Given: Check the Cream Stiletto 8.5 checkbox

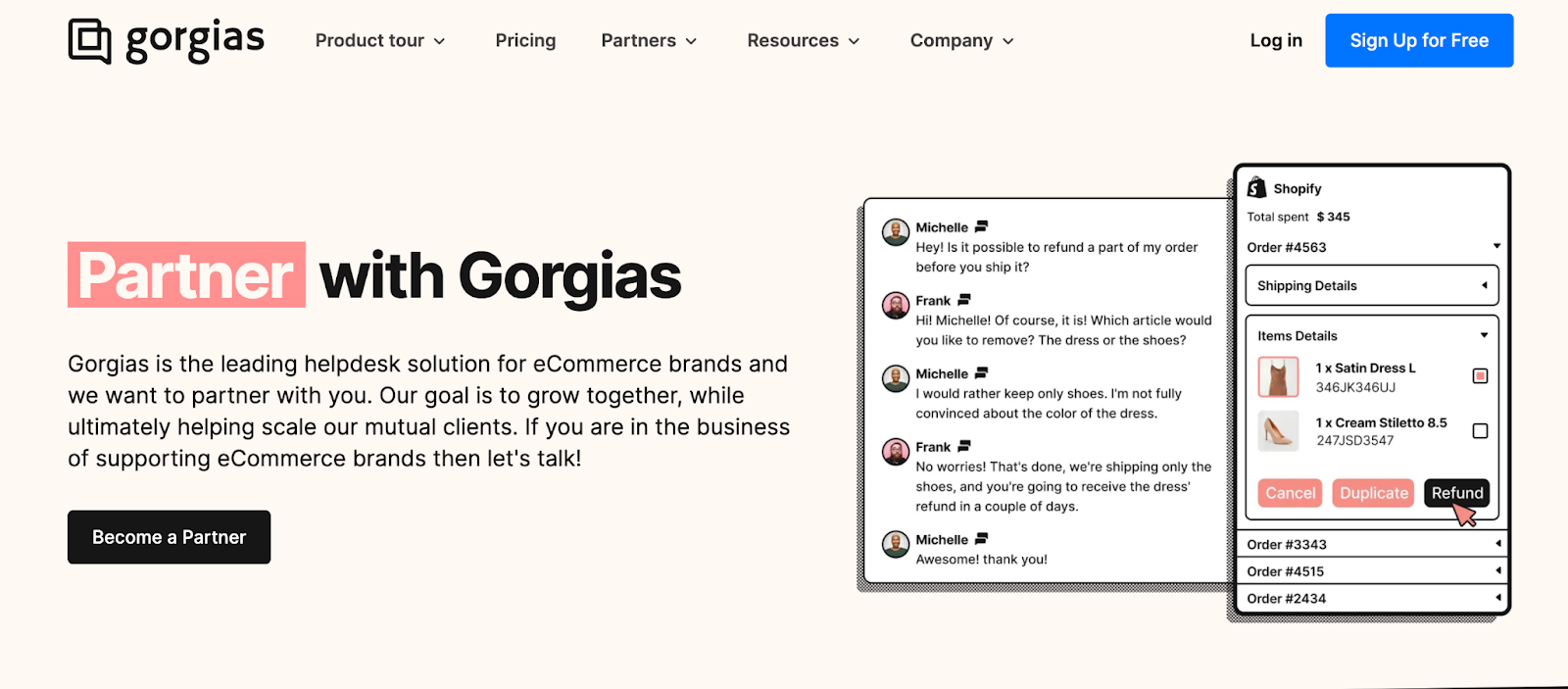Looking at the screenshot, I should (x=1480, y=430).
